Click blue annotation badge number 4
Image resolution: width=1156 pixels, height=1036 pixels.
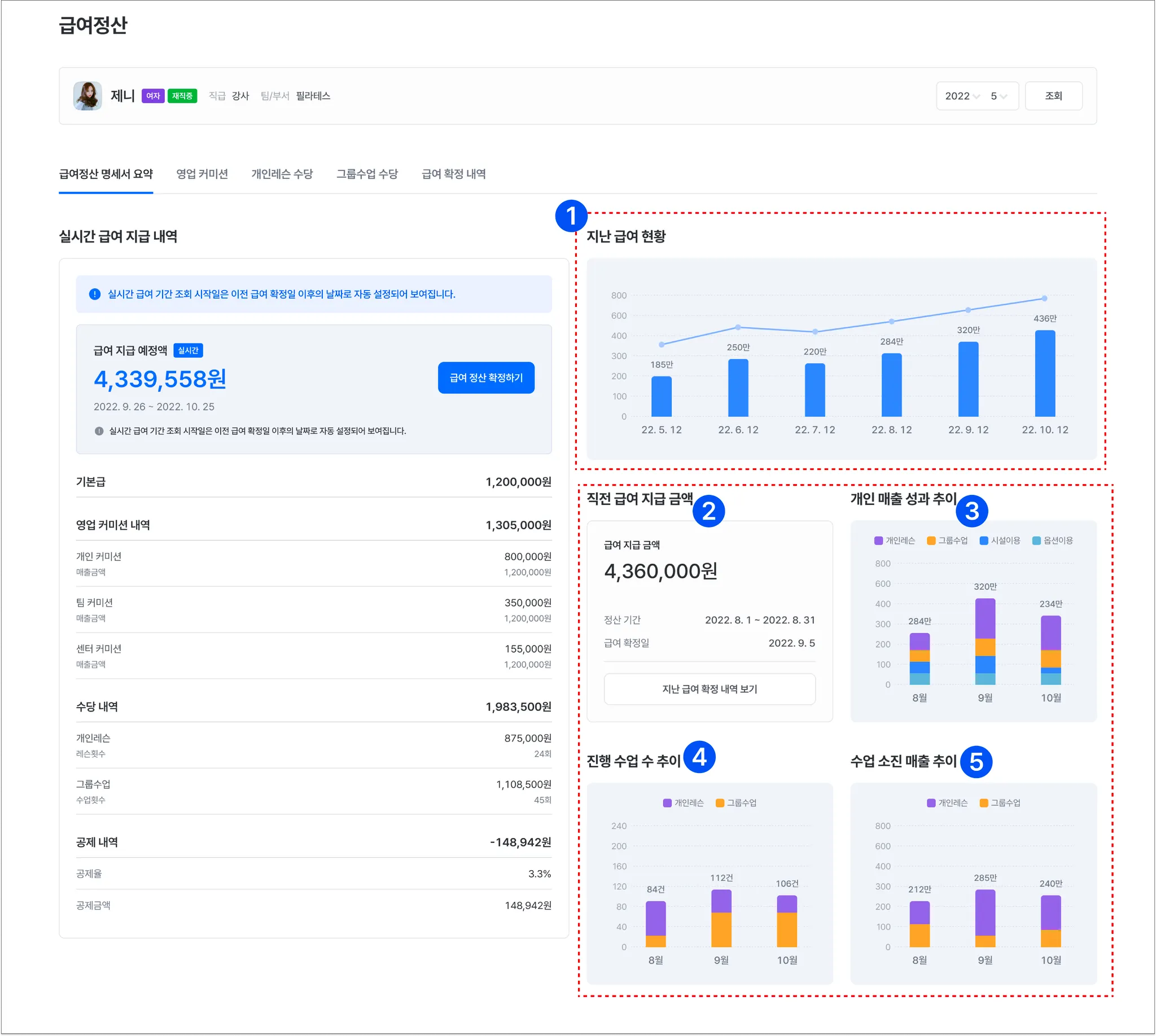tap(699, 757)
